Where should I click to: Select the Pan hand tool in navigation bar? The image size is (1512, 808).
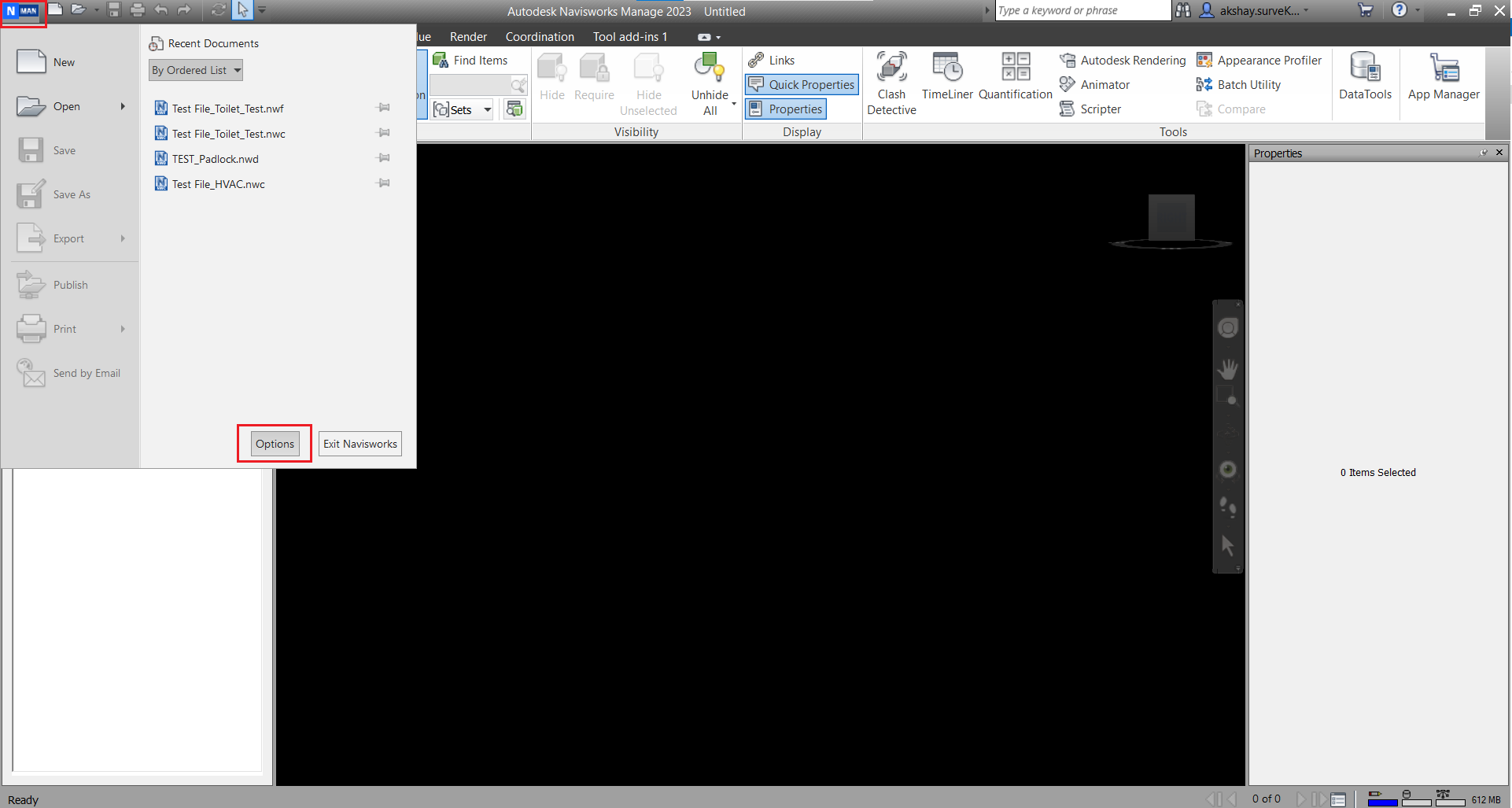[x=1227, y=368]
